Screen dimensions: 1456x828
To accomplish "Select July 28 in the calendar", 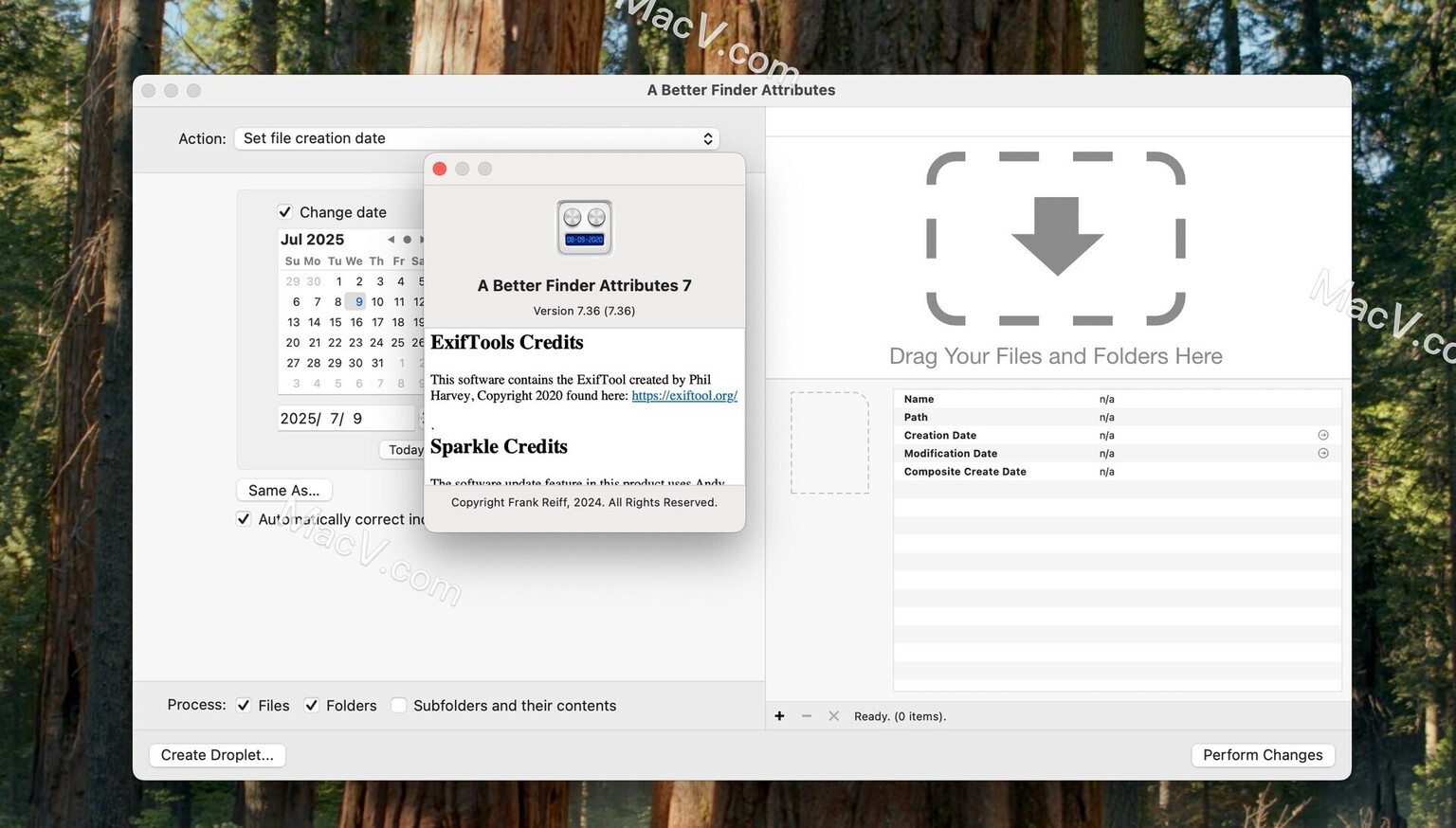I will coord(314,363).
